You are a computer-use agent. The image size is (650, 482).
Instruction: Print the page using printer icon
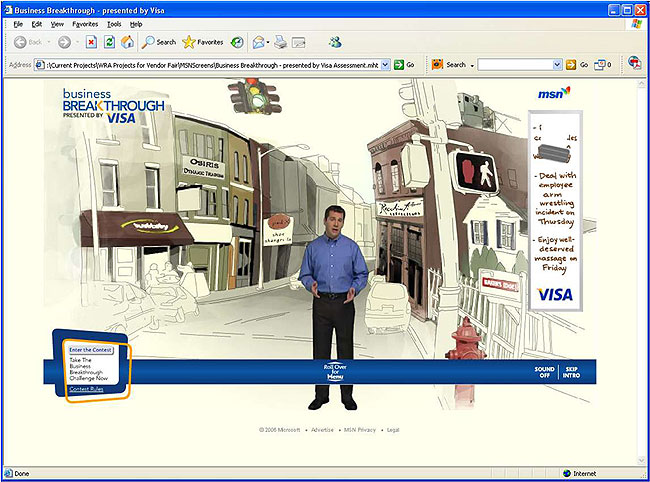[x=281, y=42]
